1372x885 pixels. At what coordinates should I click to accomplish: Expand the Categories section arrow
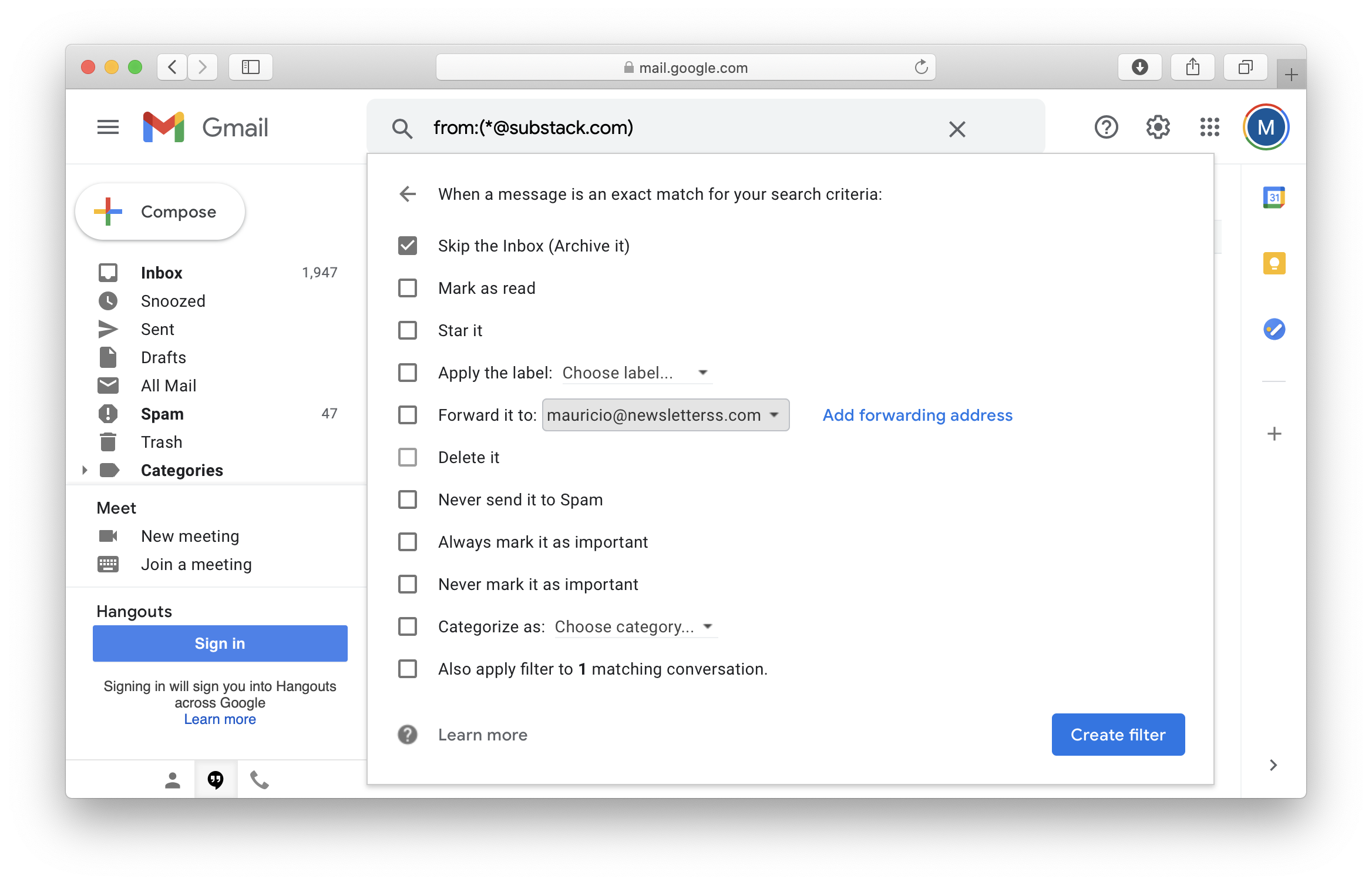85,470
